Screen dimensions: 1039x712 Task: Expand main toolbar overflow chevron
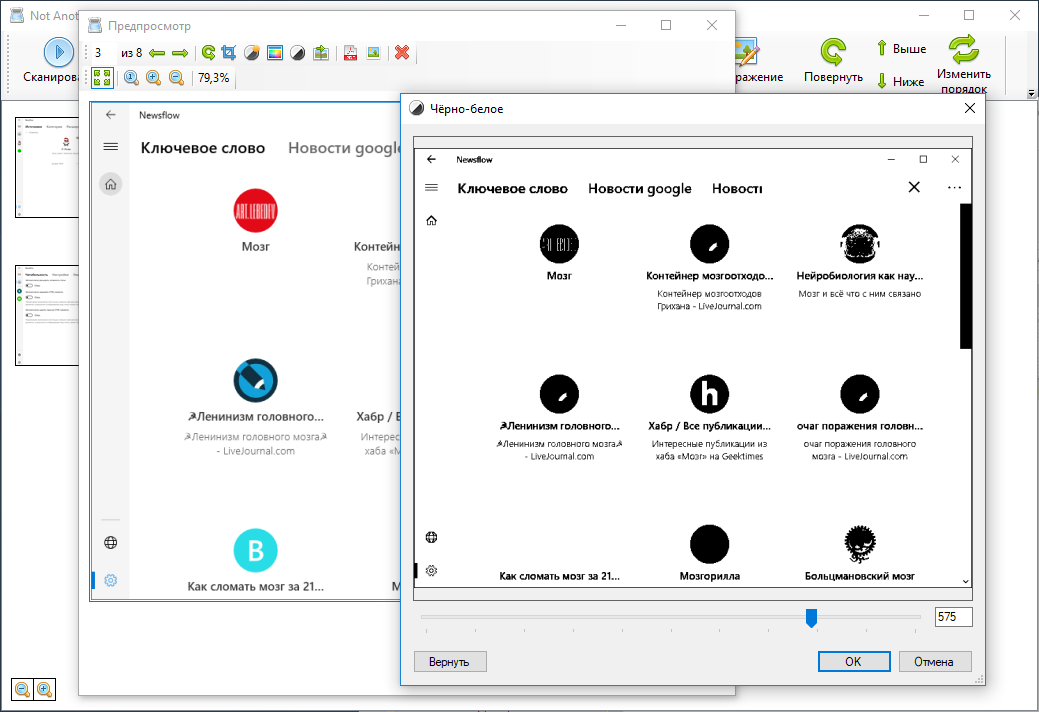pos(1031,93)
